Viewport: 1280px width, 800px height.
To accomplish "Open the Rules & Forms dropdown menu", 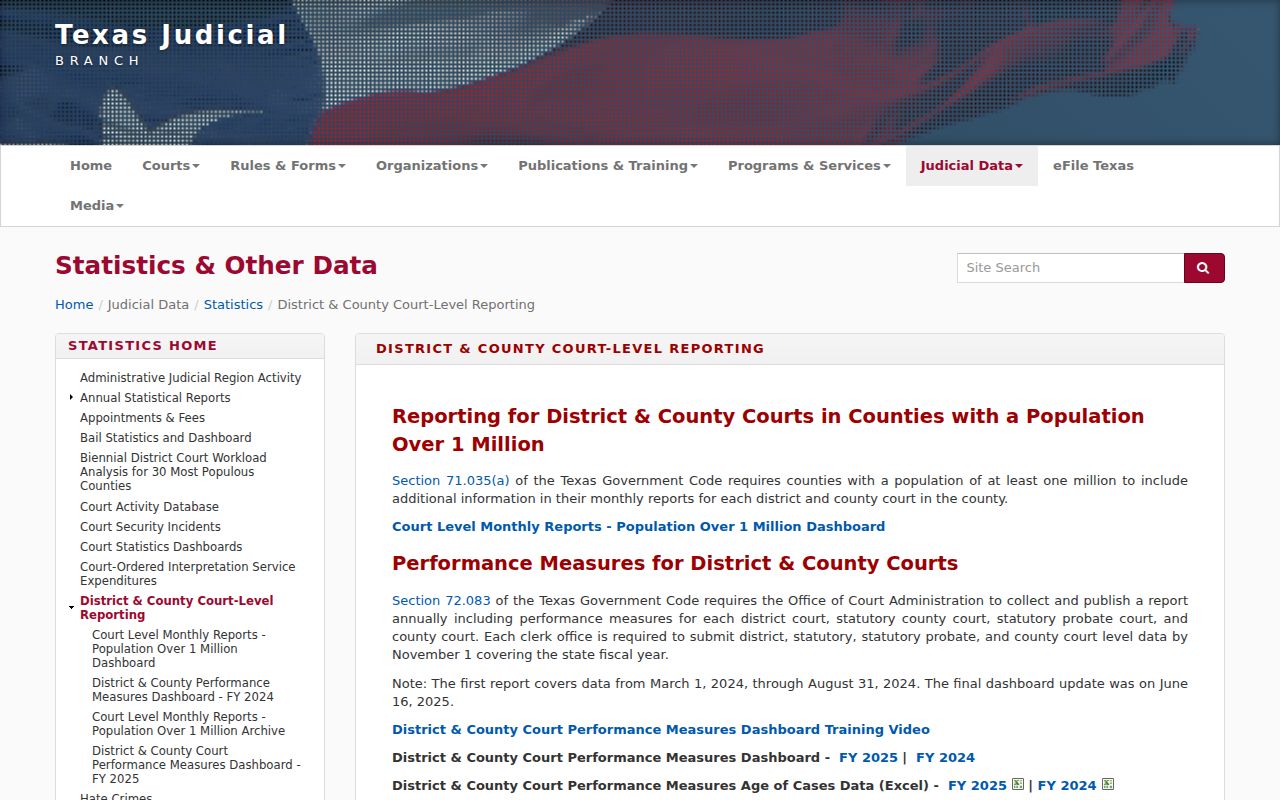I will pyautogui.click(x=288, y=166).
